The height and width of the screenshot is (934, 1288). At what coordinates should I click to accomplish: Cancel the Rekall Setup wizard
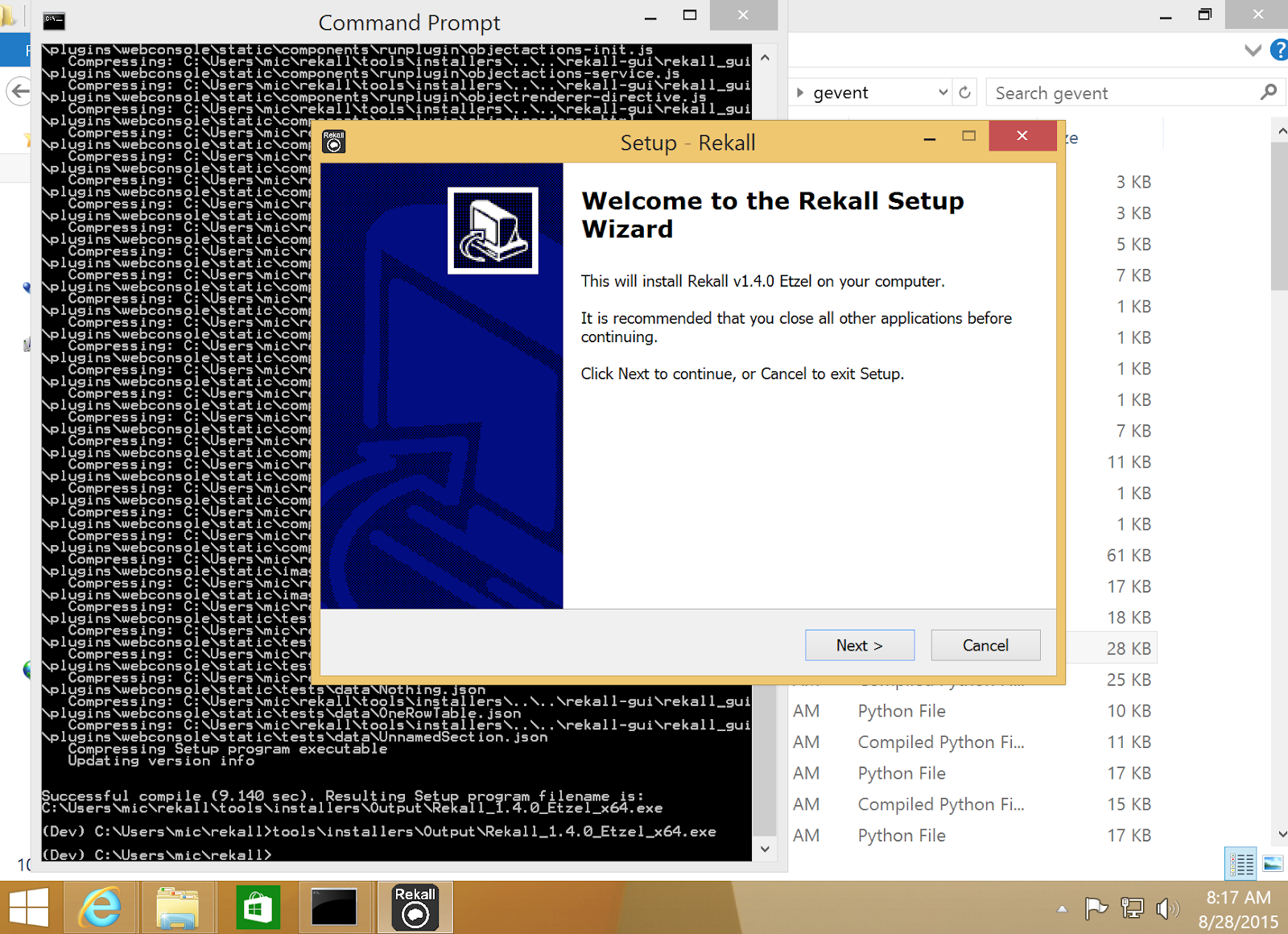pyautogui.click(x=985, y=645)
